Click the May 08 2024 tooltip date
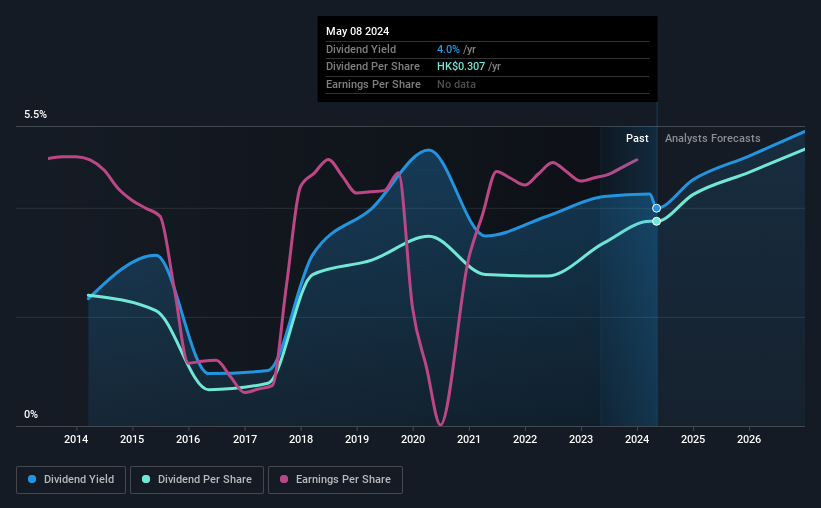This screenshot has height=508, width=821. click(x=358, y=31)
